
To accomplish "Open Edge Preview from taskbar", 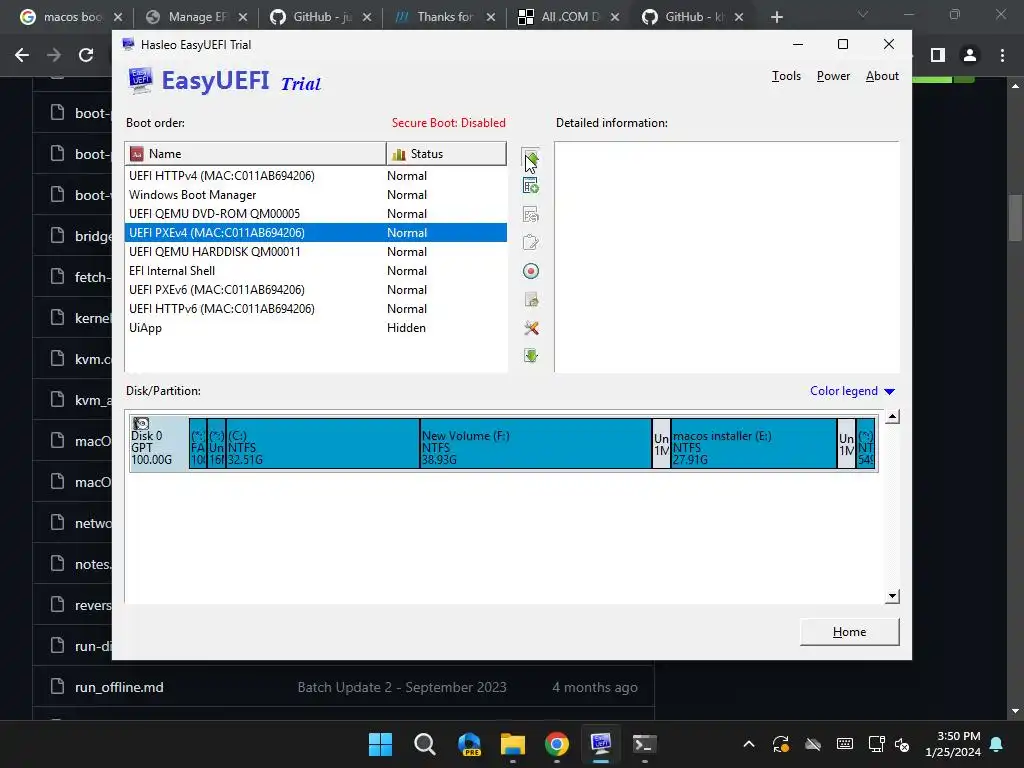I will (x=469, y=744).
